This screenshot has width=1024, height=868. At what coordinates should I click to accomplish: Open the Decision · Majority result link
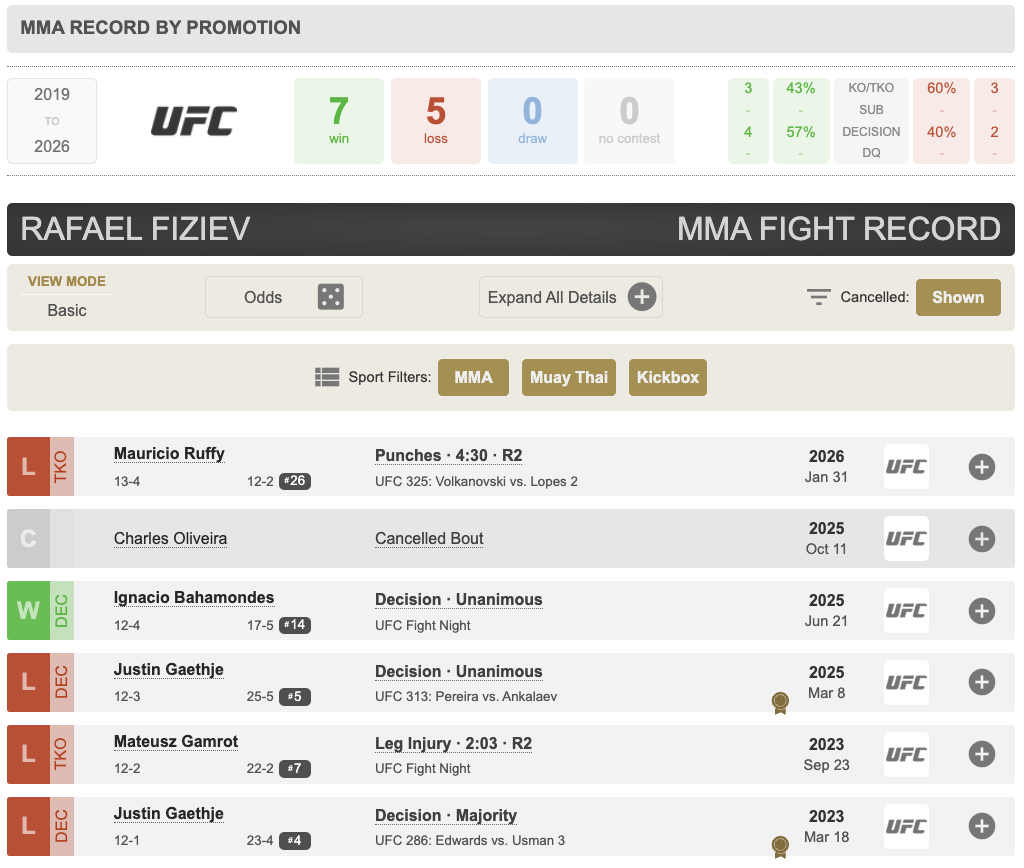445,815
